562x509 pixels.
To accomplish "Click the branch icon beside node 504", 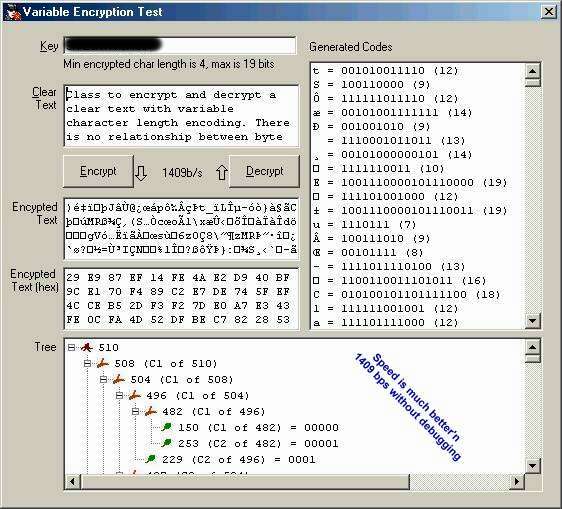I will click(119, 379).
